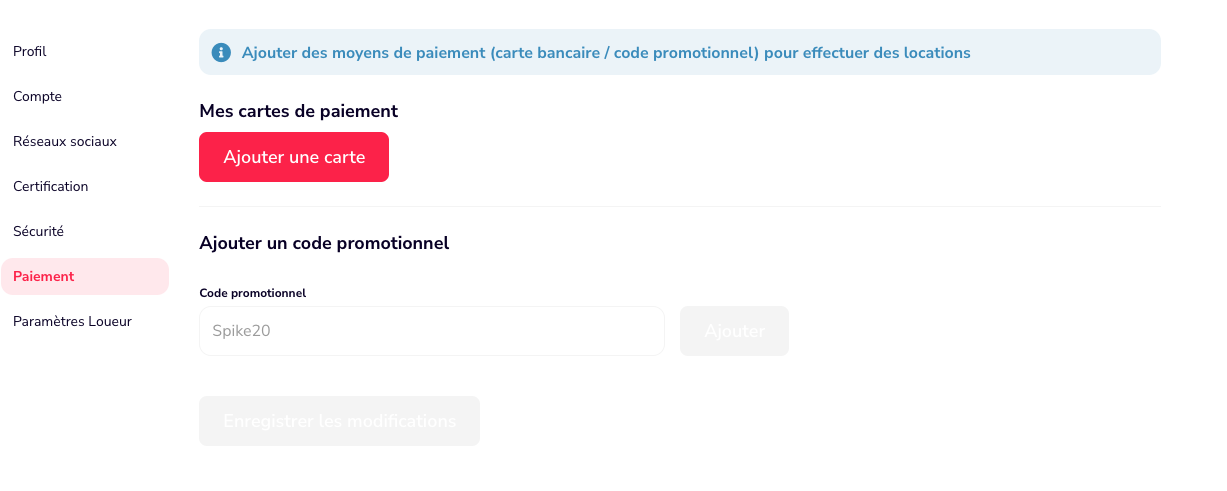Screen dimensions: 1227x491
Task: Focus the Code promotionnel input field
Action: point(432,331)
